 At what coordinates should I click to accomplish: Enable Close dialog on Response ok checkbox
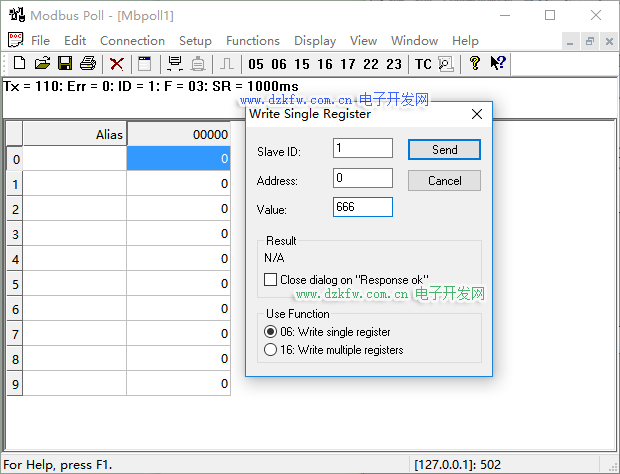click(271, 280)
